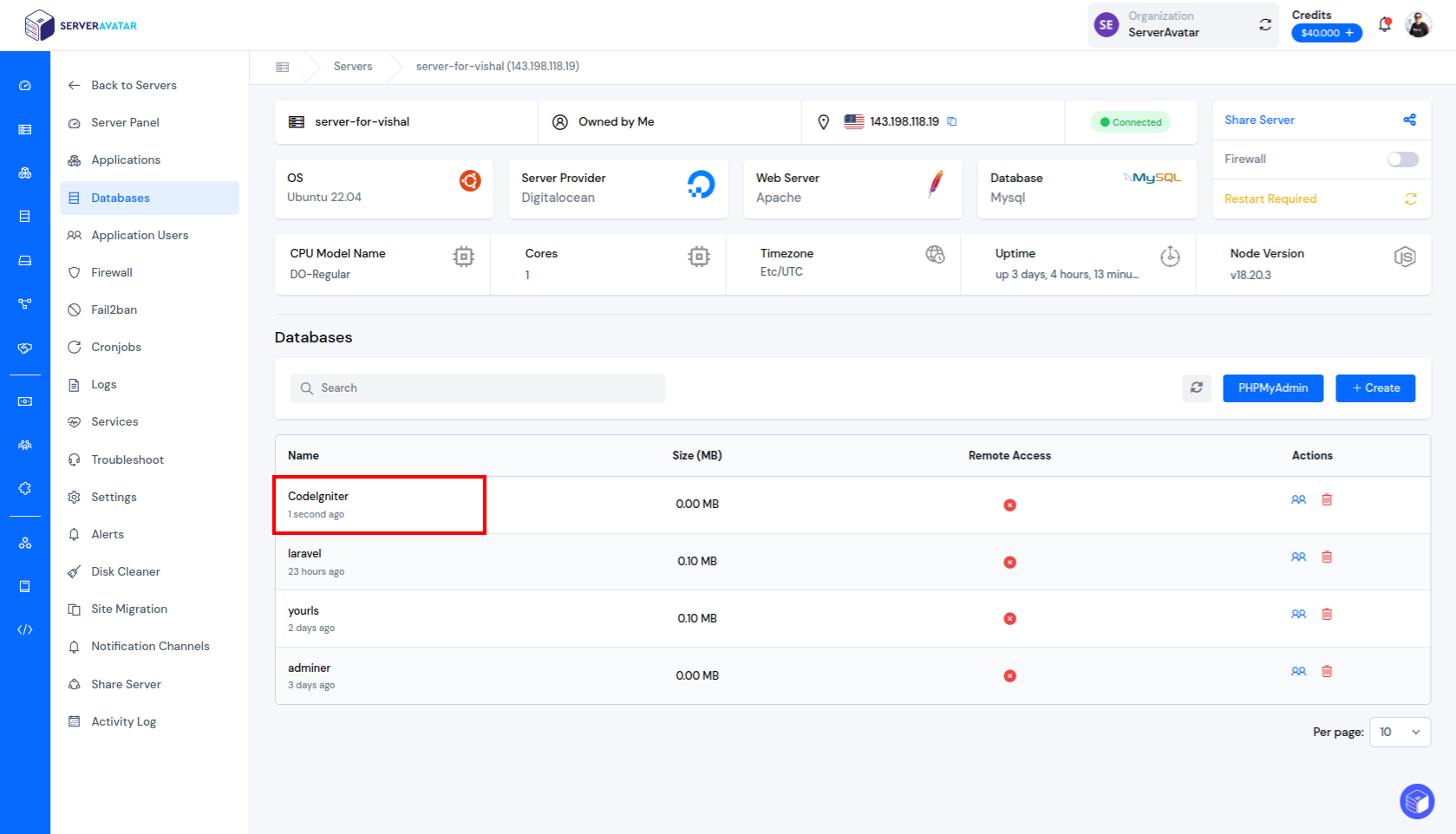The height and width of the screenshot is (834, 1456).
Task: Refresh the databases list
Action: (1197, 388)
